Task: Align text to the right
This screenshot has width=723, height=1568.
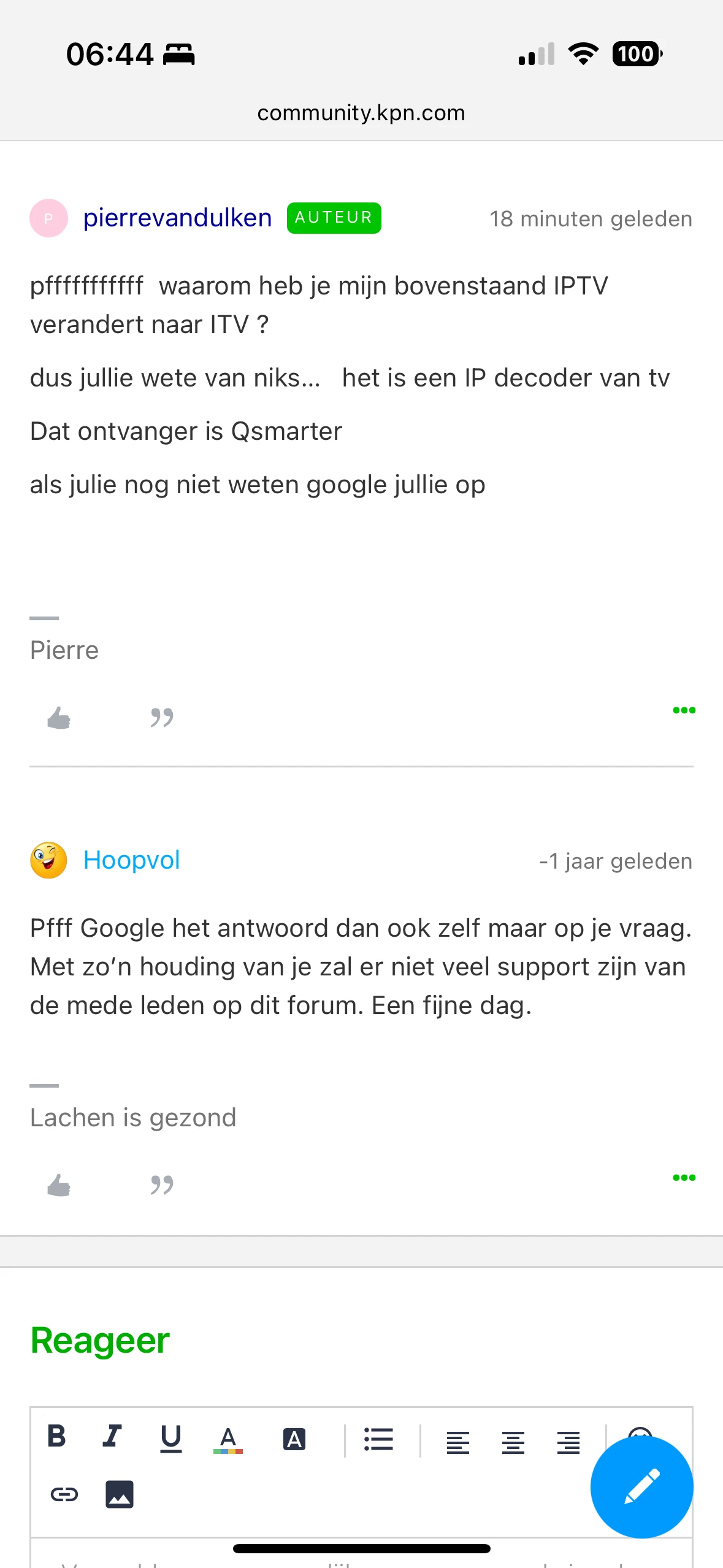Action: click(x=568, y=1442)
